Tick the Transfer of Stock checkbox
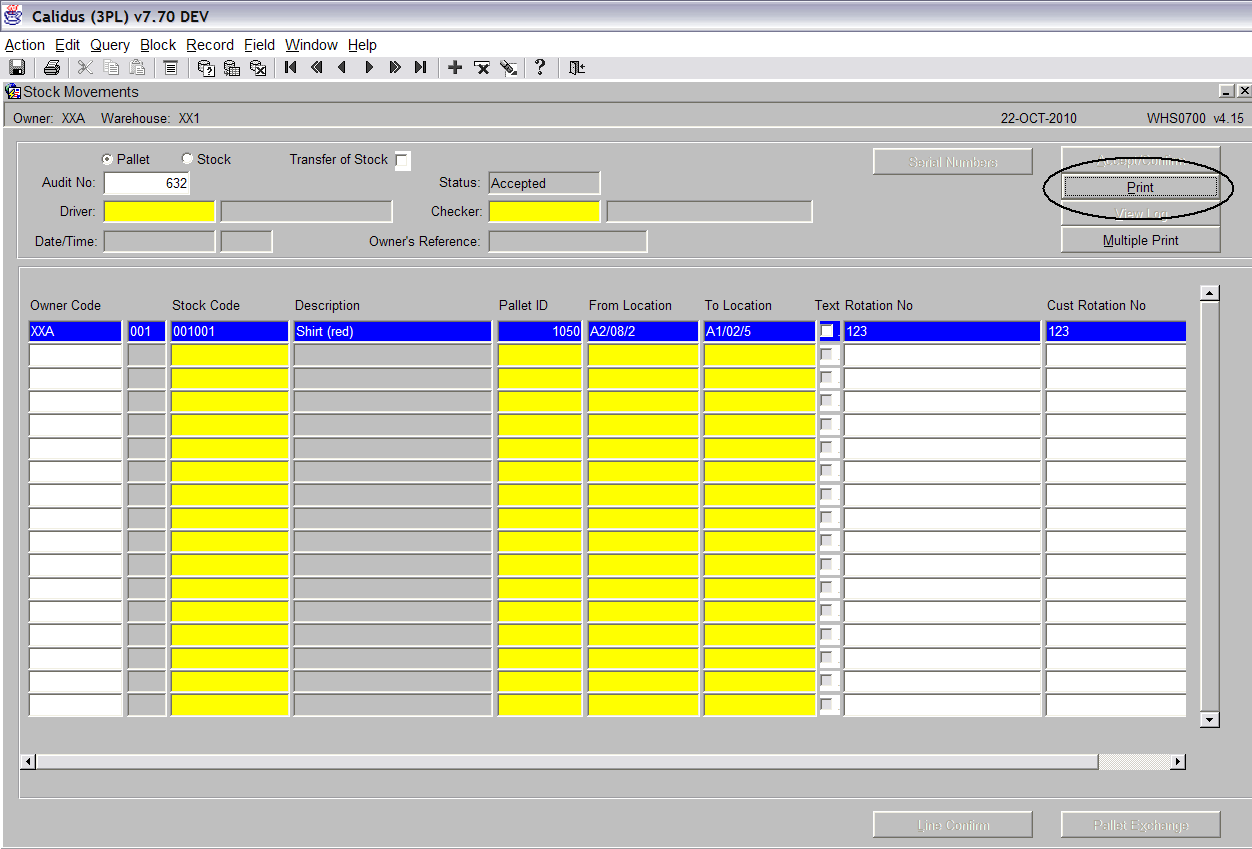 402,160
